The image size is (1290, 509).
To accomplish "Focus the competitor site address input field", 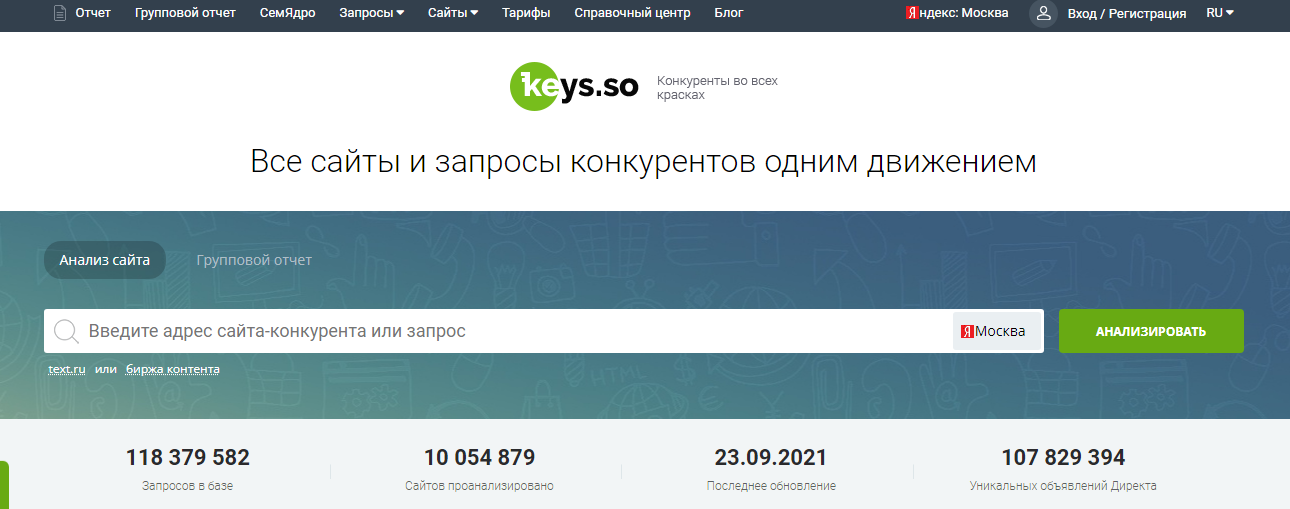I will (x=500, y=331).
